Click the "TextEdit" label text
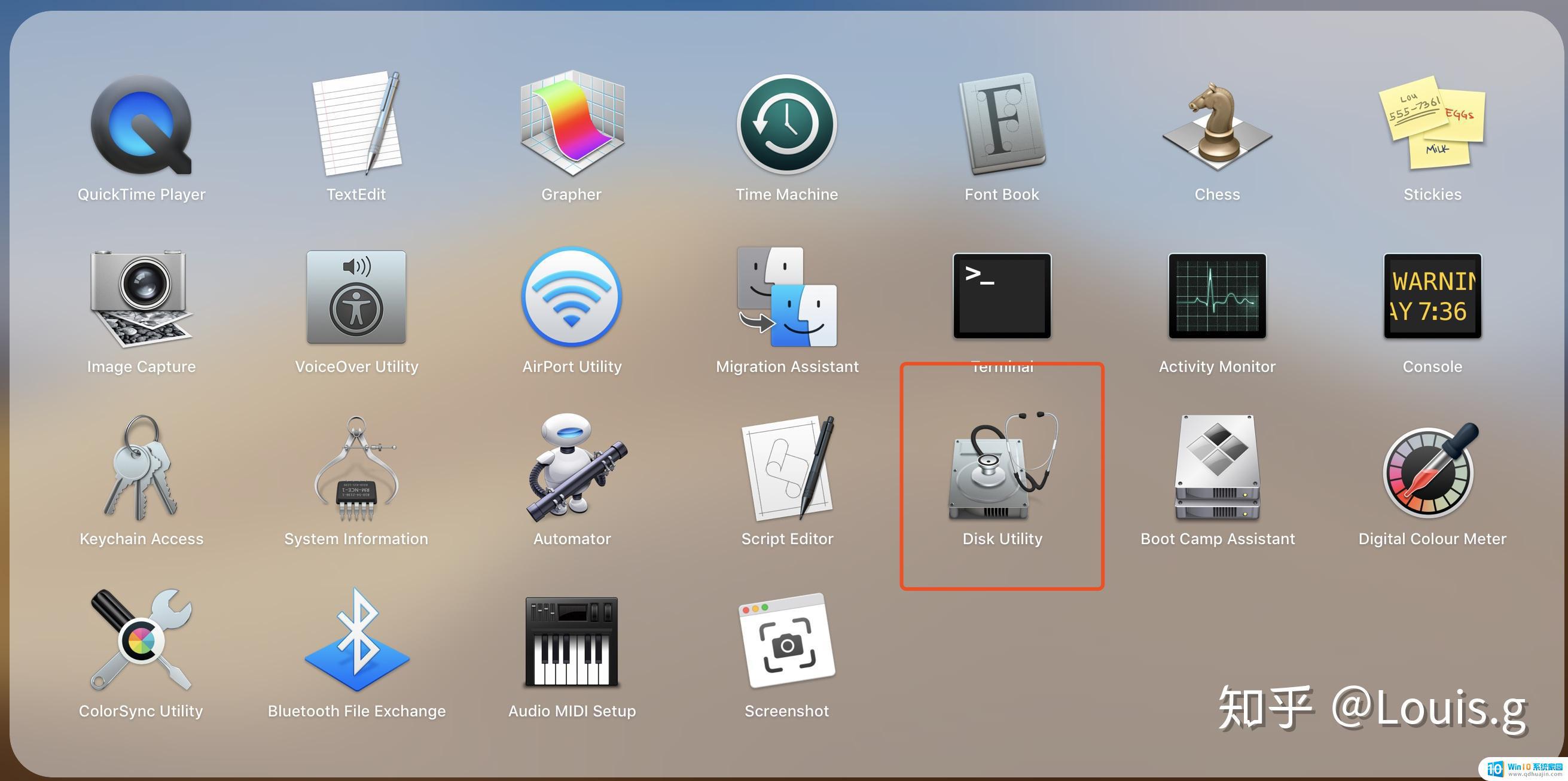1568x781 pixels. (356, 194)
